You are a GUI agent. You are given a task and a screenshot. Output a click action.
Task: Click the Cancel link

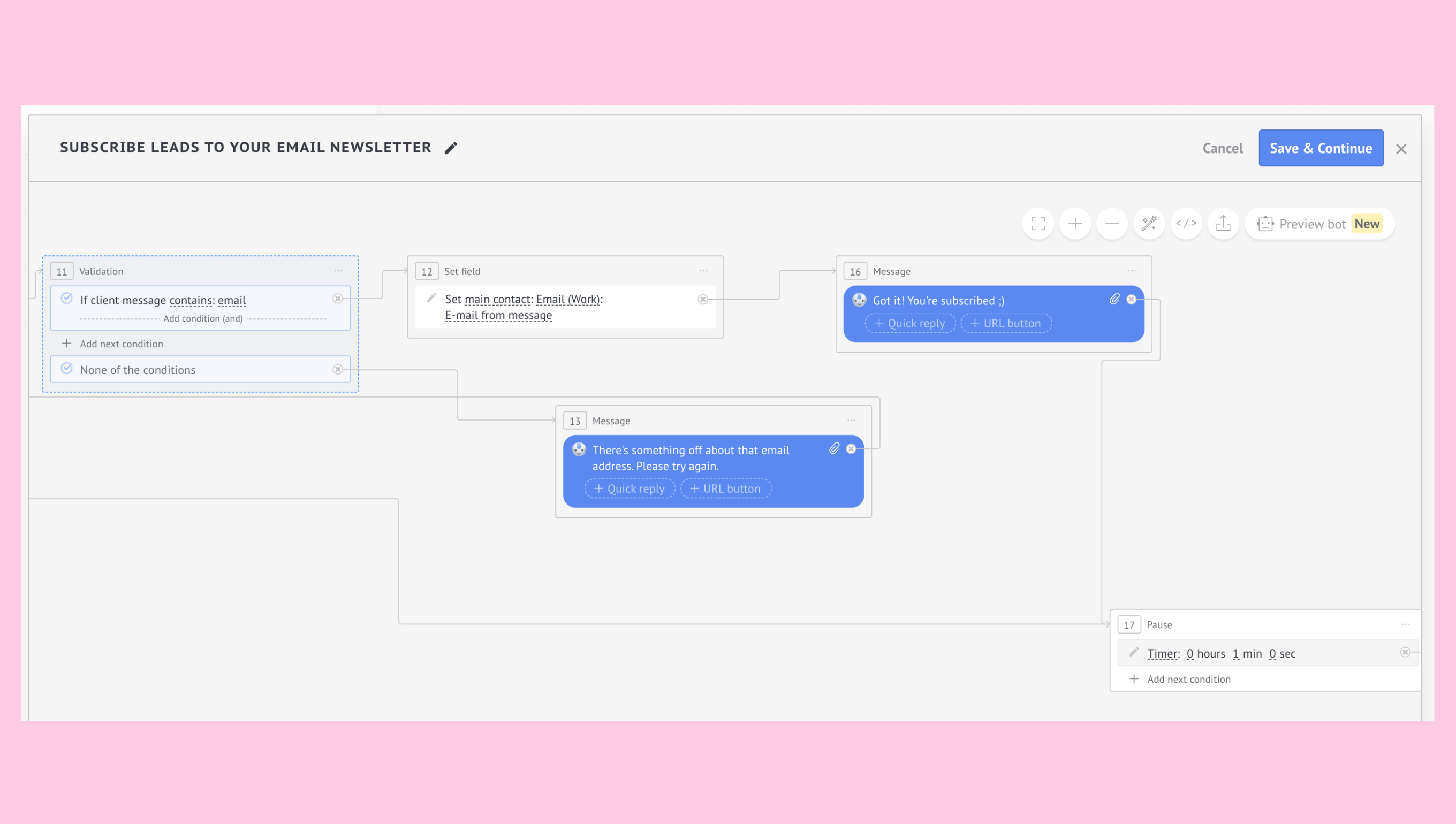pos(1222,148)
